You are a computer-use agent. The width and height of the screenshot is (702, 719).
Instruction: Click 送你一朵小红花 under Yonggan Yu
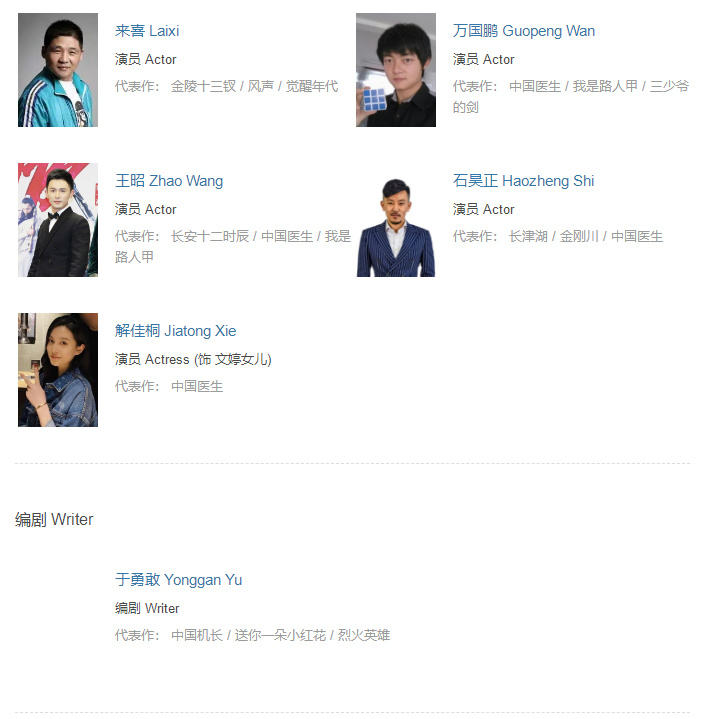coord(280,635)
